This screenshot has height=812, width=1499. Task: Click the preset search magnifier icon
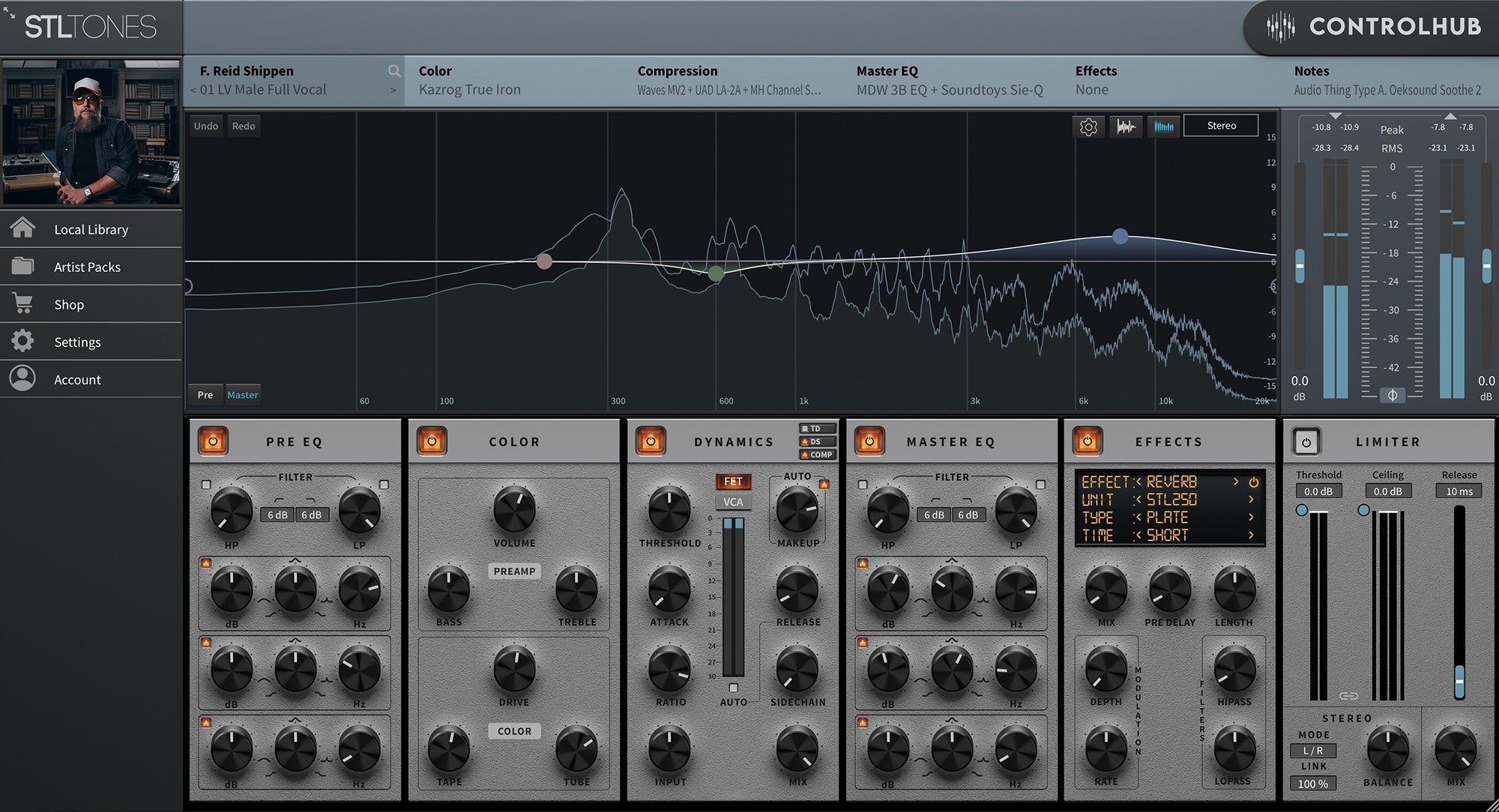click(394, 71)
